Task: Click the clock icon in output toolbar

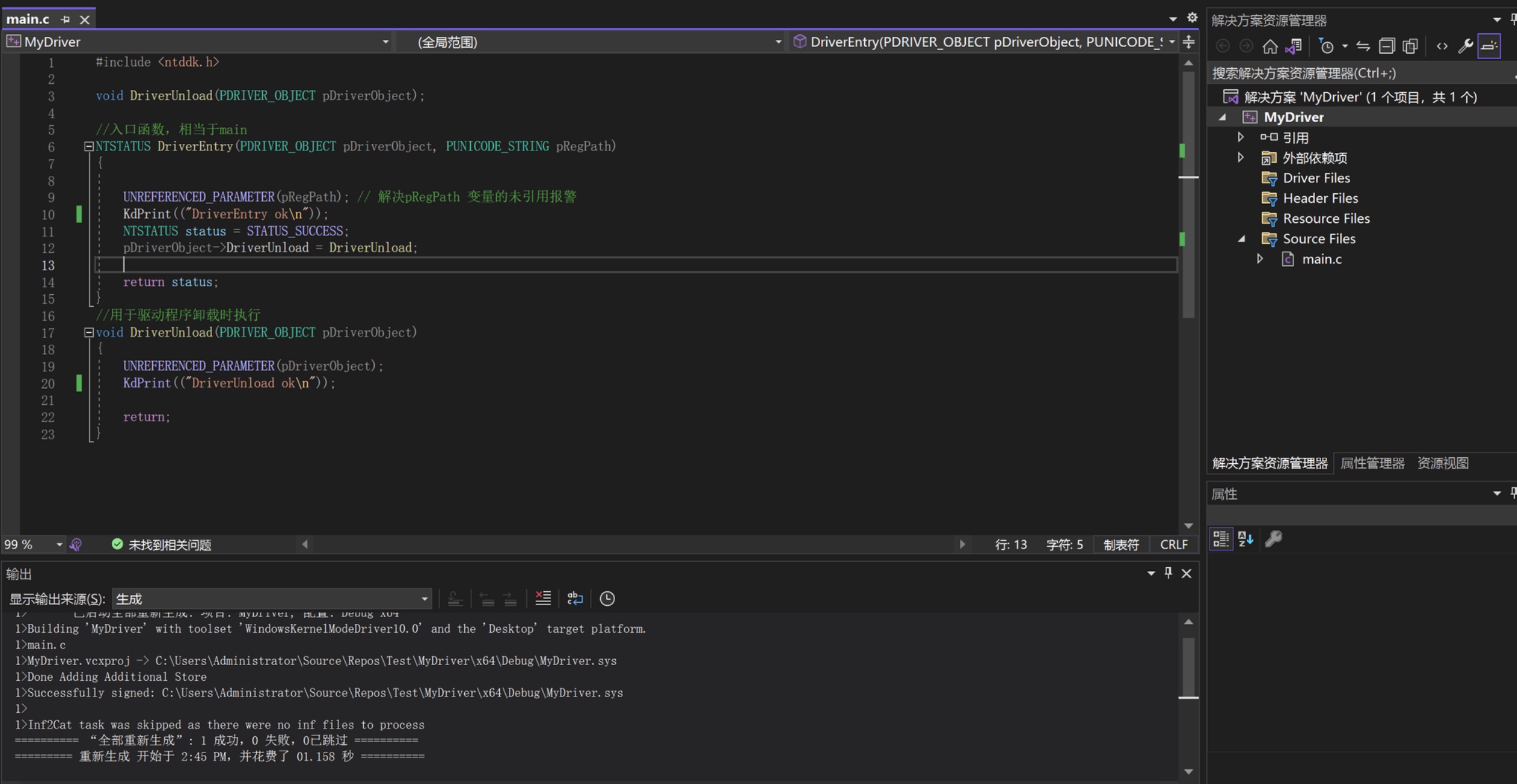Action: click(x=607, y=599)
